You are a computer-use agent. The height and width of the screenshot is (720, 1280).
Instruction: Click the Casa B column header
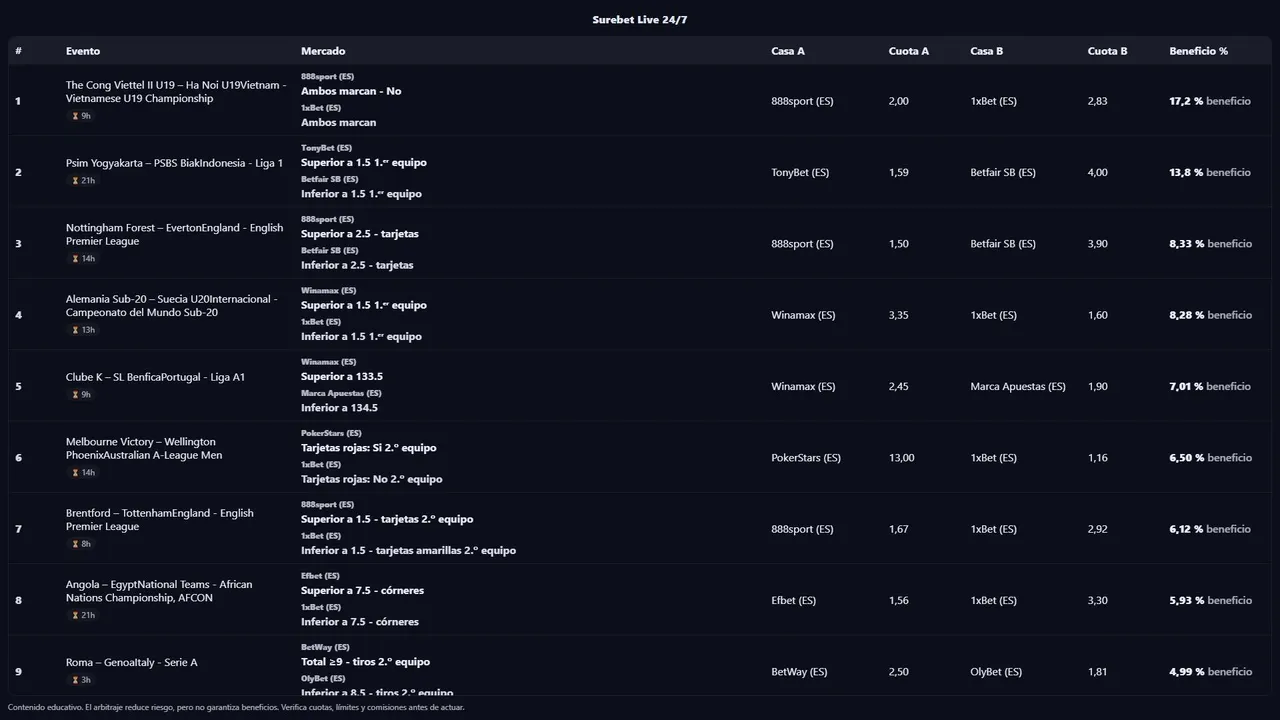coord(986,51)
